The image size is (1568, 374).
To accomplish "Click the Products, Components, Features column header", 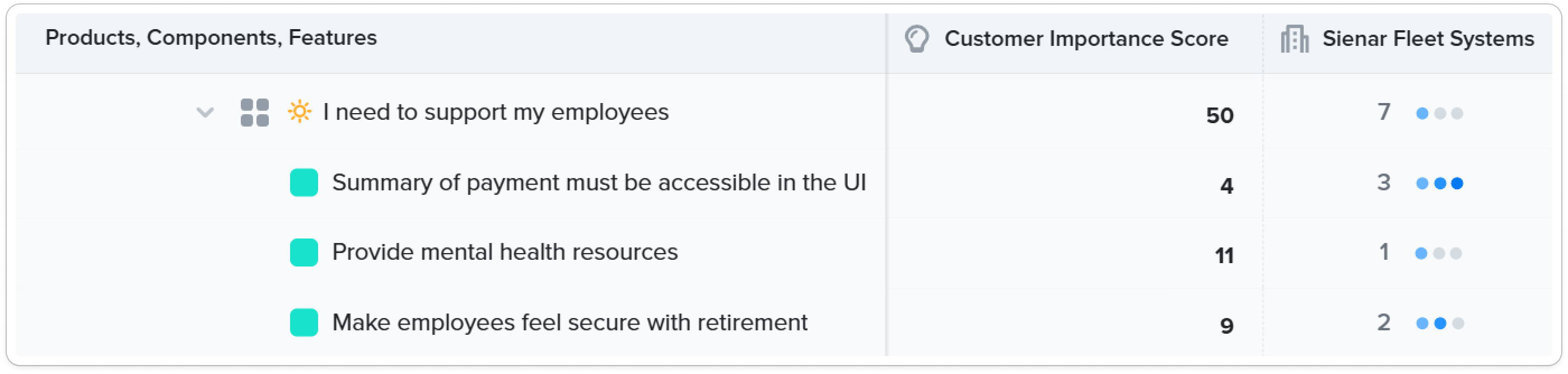I will (211, 38).
